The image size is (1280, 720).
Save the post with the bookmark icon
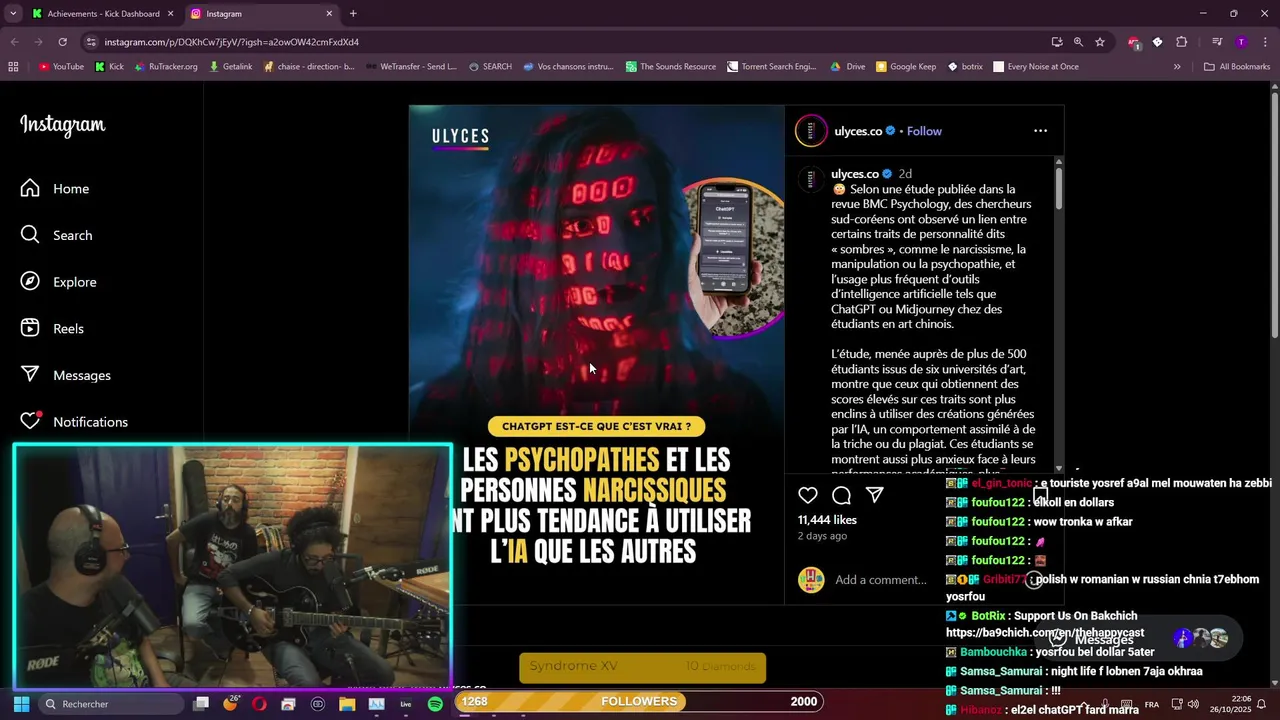click(1041, 495)
